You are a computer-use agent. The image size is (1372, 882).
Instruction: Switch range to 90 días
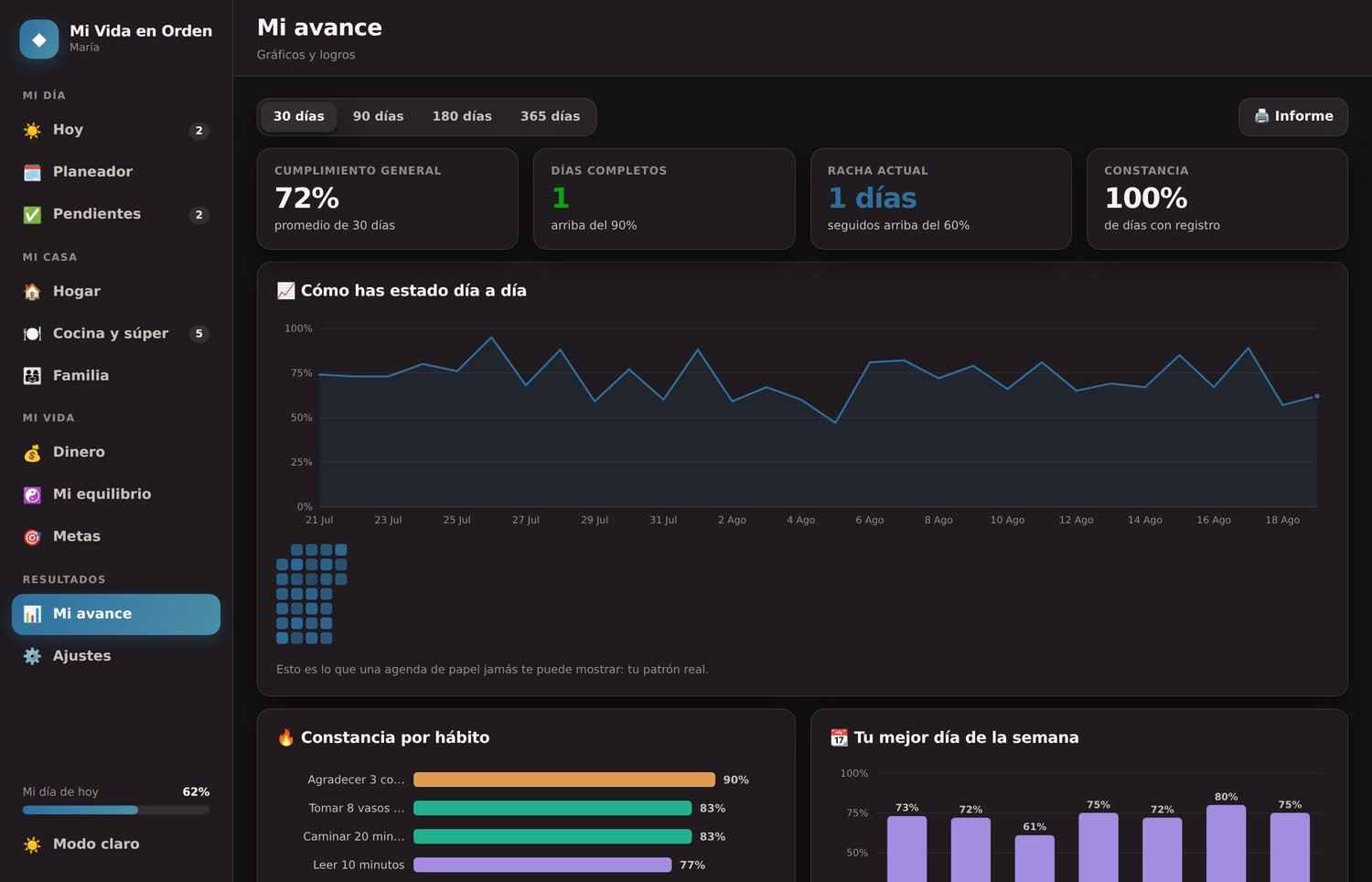coord(378,117)
